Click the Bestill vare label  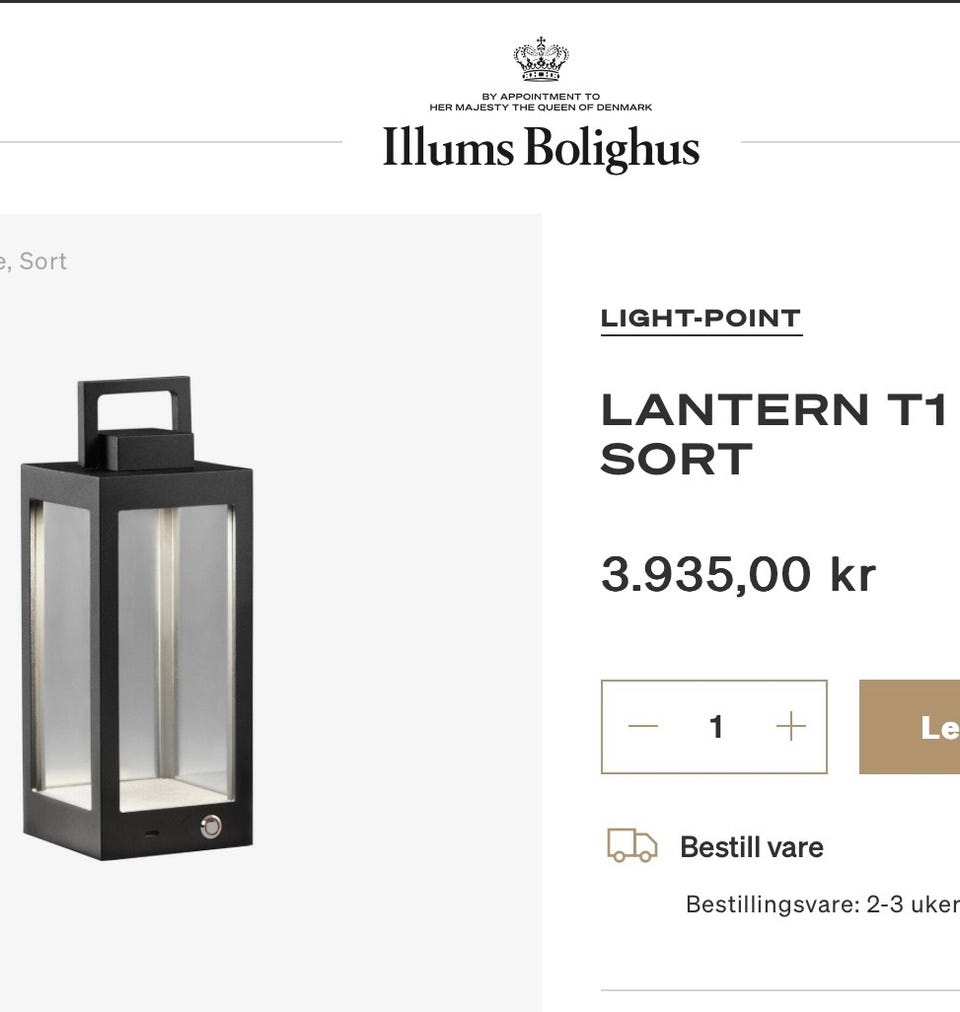pos(750,847)
